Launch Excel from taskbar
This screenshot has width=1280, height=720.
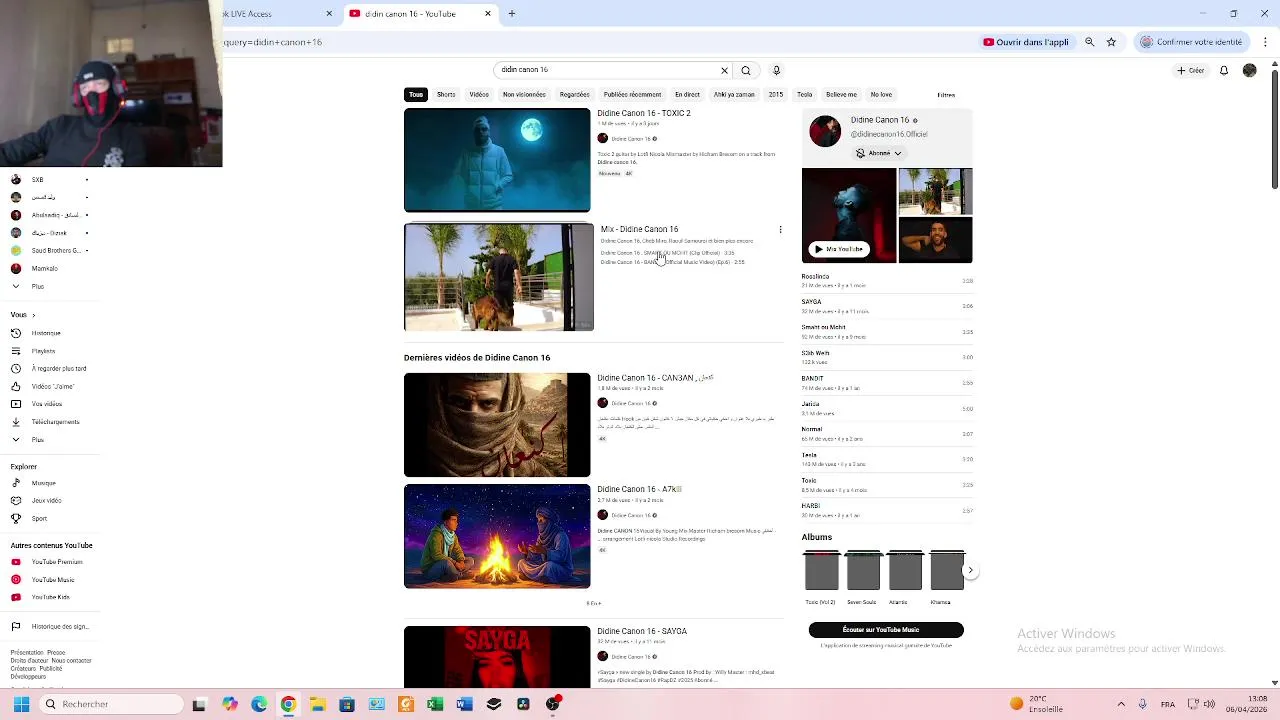435,704
